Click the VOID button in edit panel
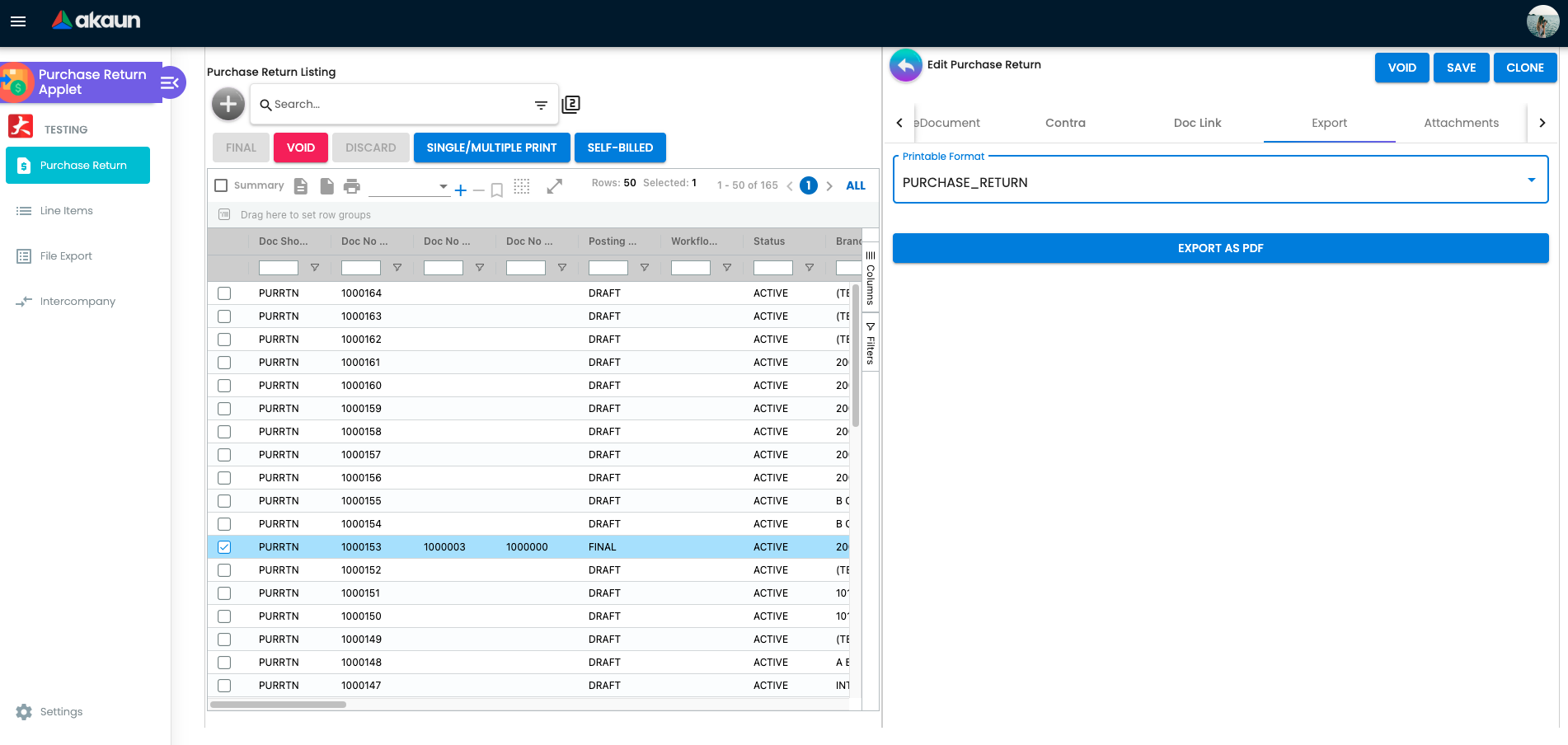The height and width of the screenshot is (745, 1568). [1401, 68]
